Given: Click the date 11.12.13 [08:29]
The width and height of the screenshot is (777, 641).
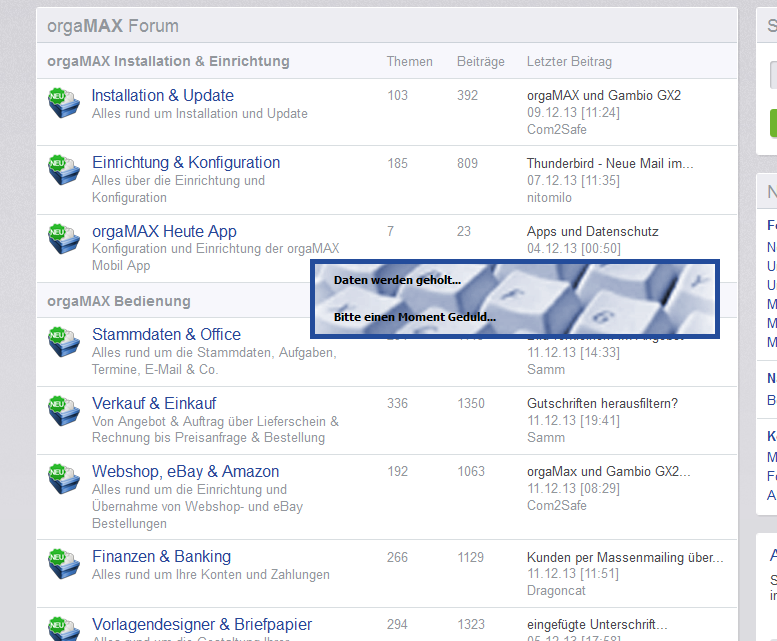Looking at the screenshot, I should [x=573, y=488].
